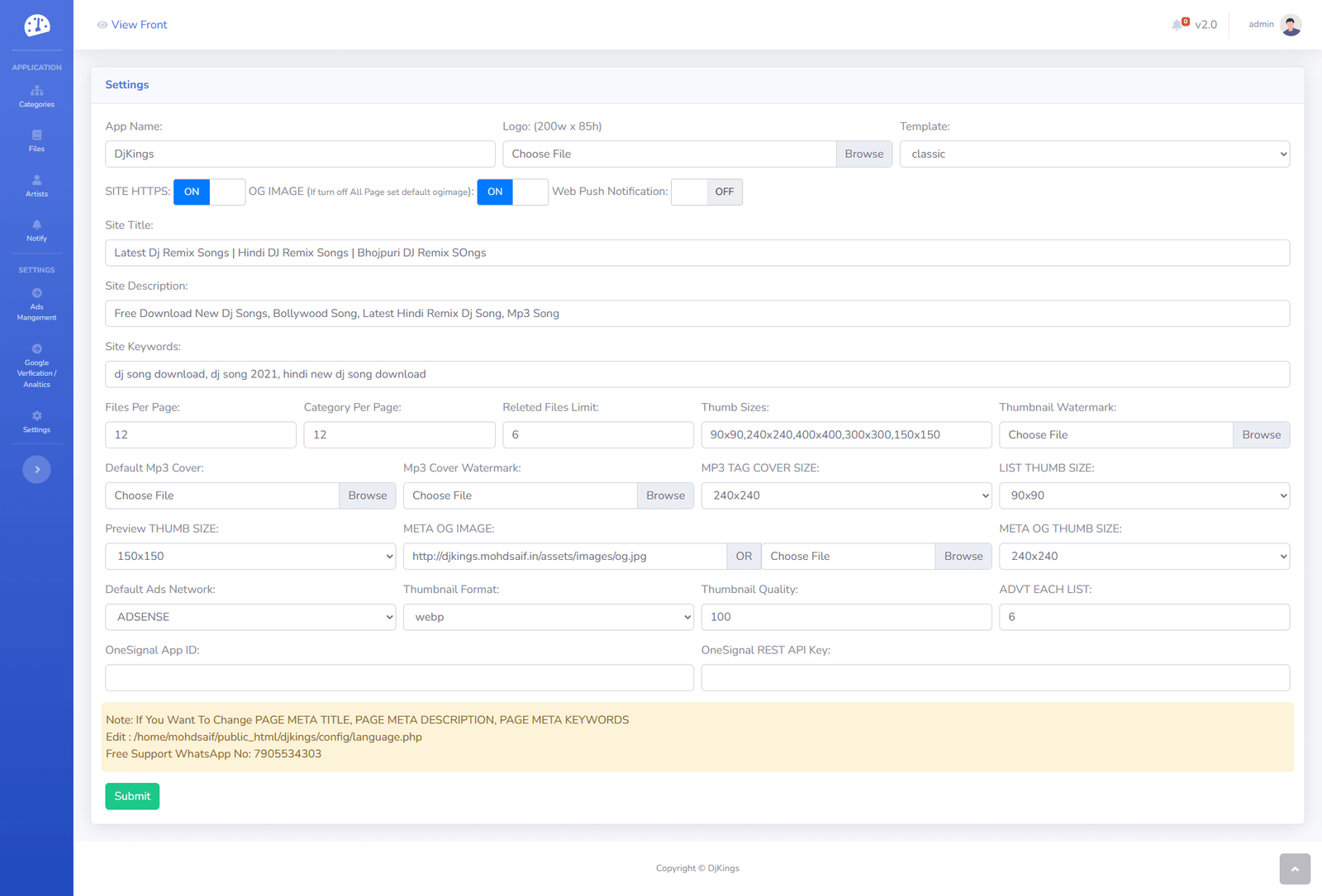Open the Template dropdown
The height and width of the screenshot is (896, 1322).
click(x=1094, y=154)
